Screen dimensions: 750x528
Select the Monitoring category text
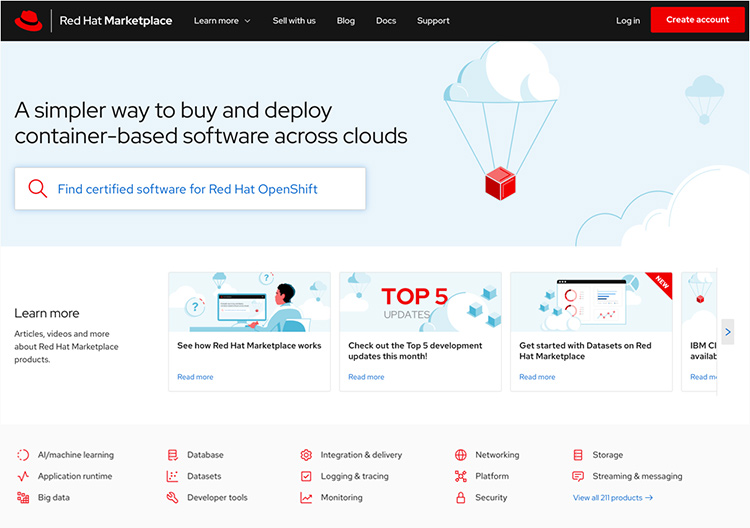(342, 497)
